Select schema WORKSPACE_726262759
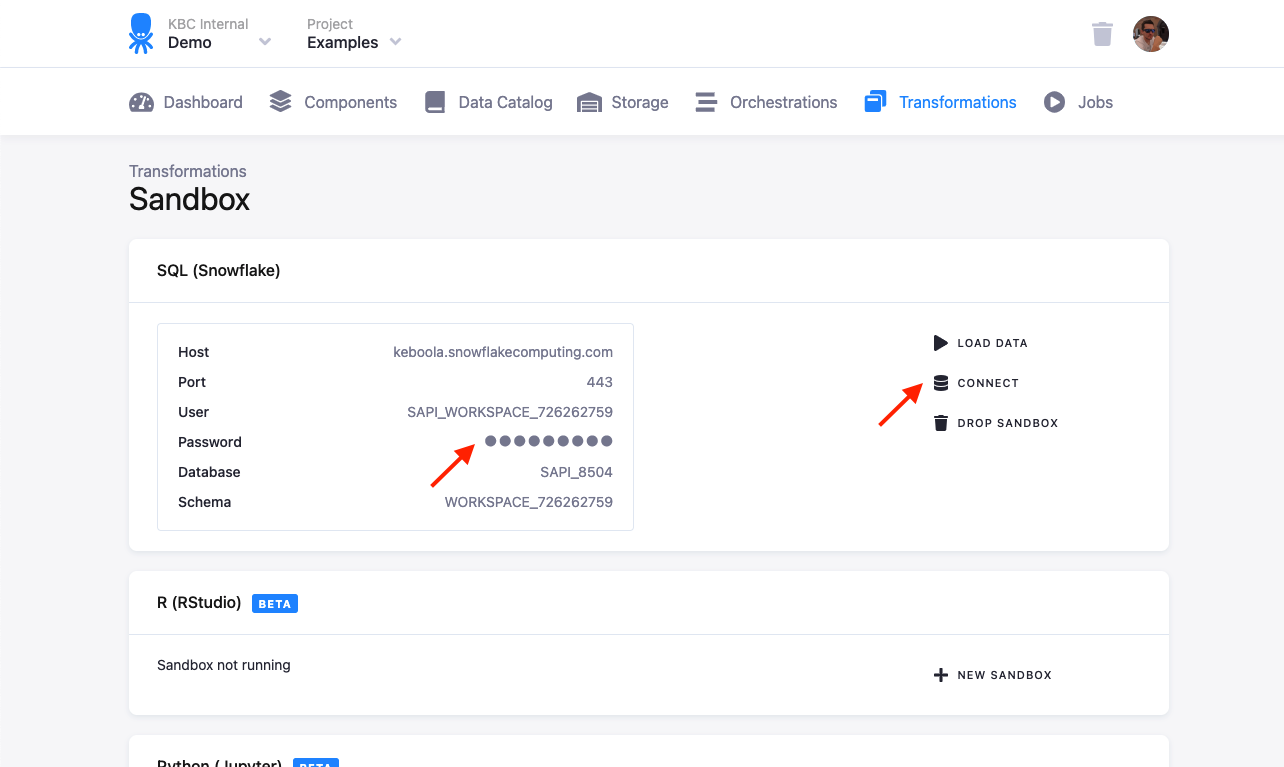The height and width of the screenshot is (767, 1284). 529,502
